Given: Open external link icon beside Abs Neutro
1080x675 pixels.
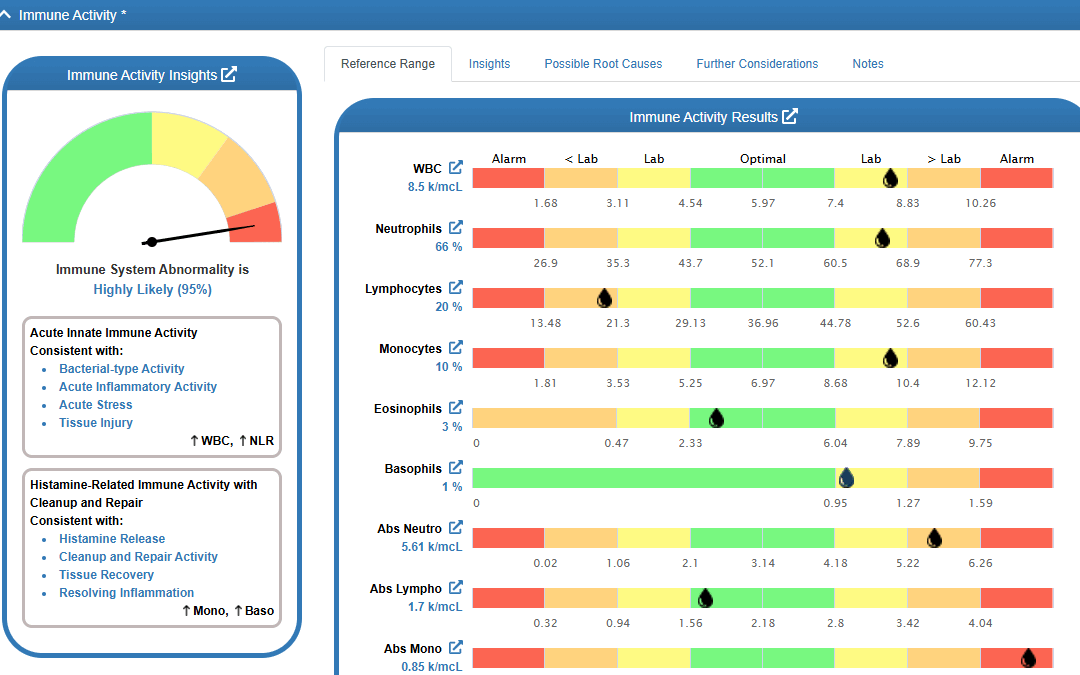Looking at the screenshot, I should (455, 528).
